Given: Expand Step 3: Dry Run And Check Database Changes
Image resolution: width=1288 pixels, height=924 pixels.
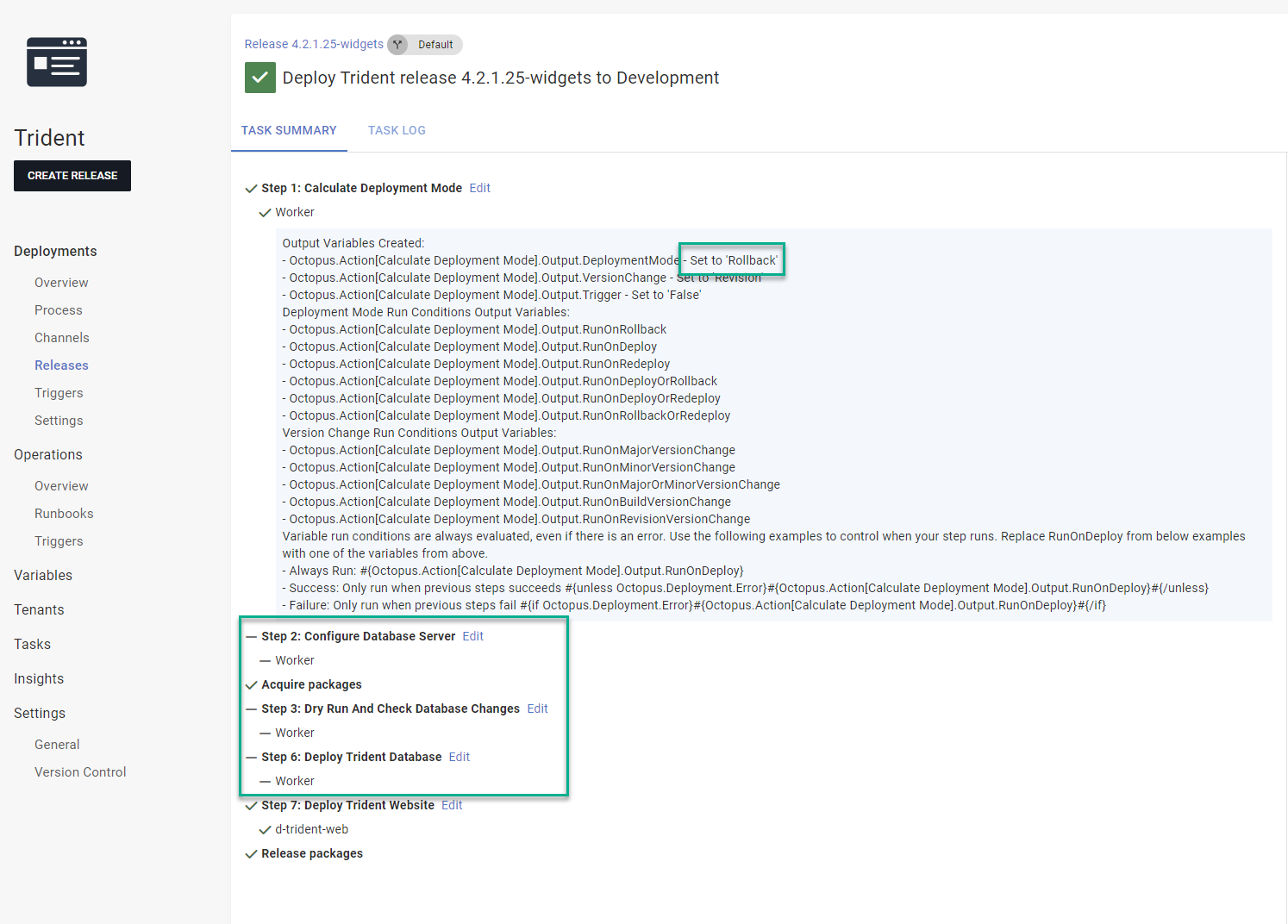Looking at the screenshot, I should coord(389,709).
